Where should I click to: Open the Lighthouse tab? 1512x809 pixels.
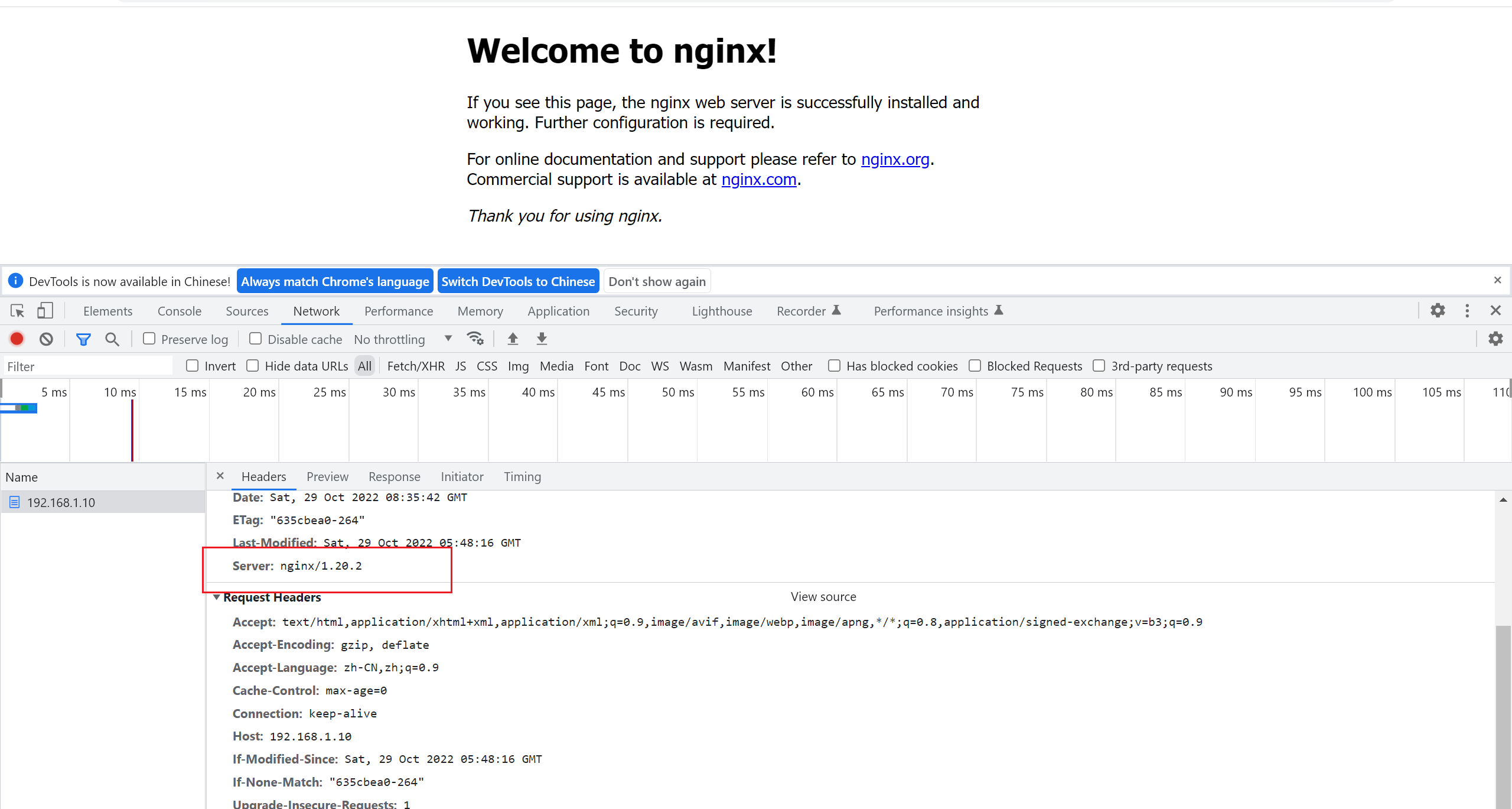point(722,311)
